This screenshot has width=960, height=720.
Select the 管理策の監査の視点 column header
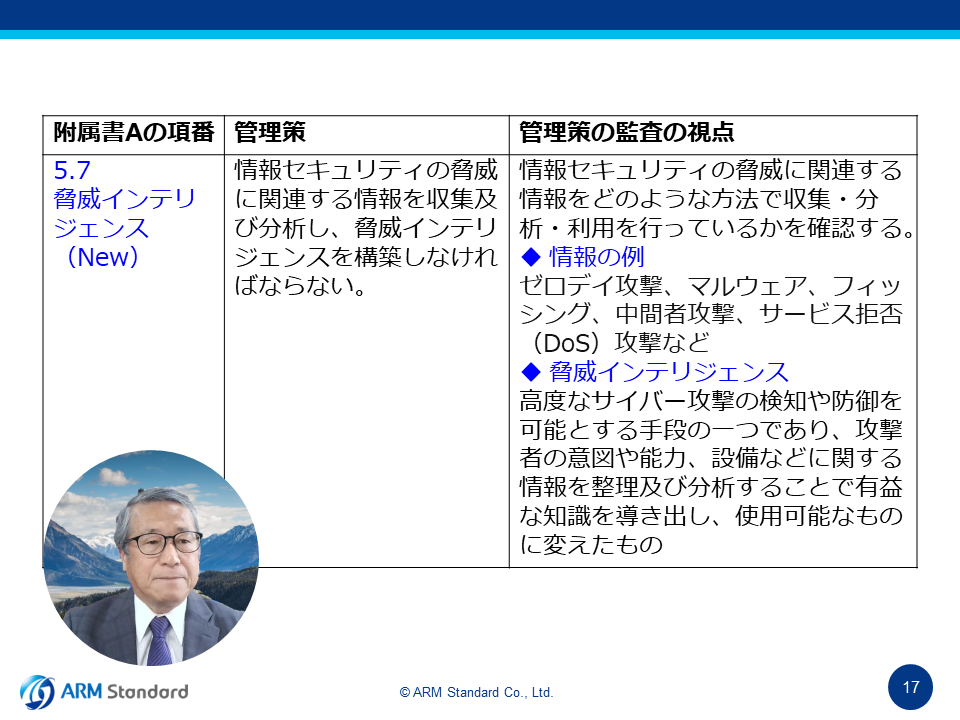coord(713,133)
